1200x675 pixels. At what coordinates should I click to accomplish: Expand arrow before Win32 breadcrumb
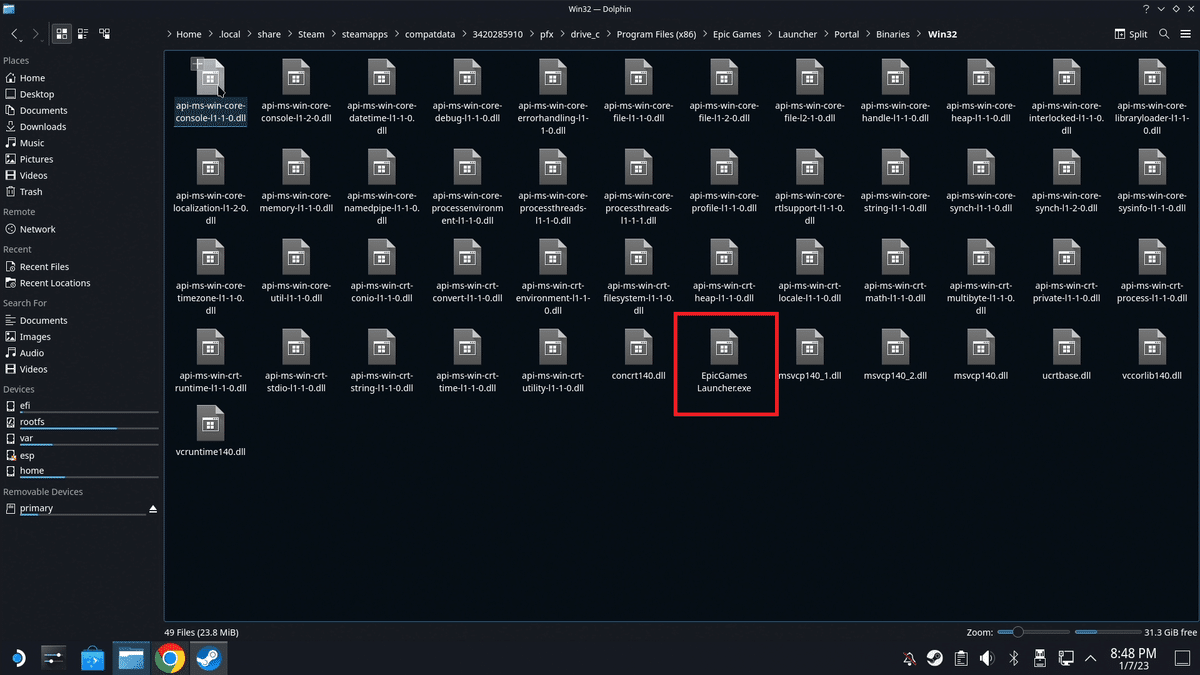coord(919,34)
